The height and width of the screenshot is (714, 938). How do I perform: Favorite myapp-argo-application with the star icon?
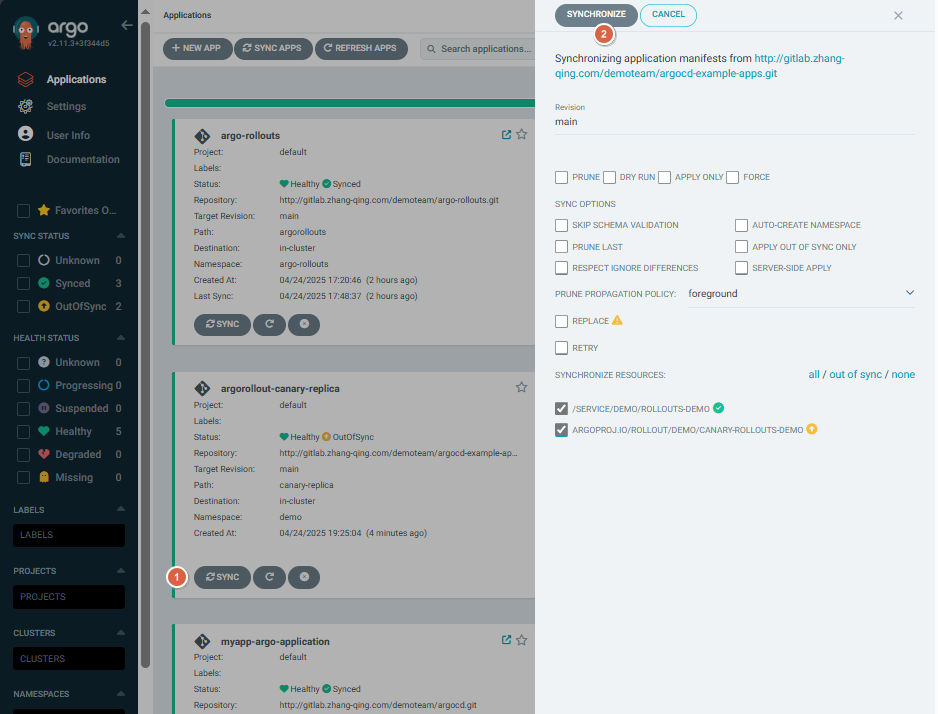(522, 640)
